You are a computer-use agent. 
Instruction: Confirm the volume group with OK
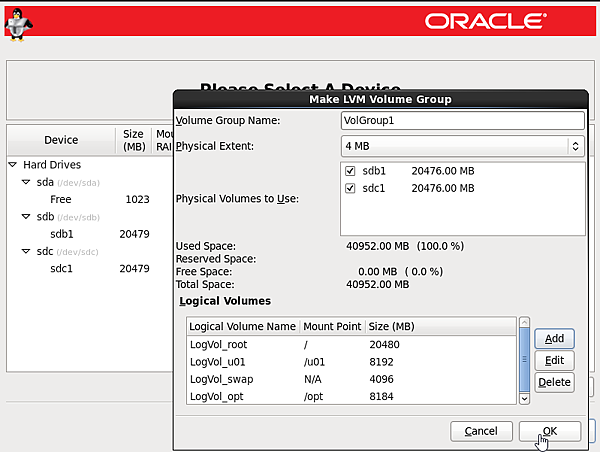tap(550, 431)
